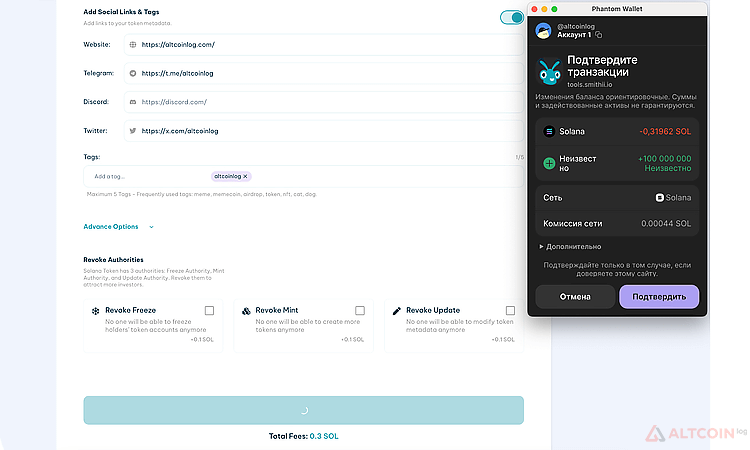
Task: Toggle the Add Social Links & Tags switch
Action: pos(512,18)
